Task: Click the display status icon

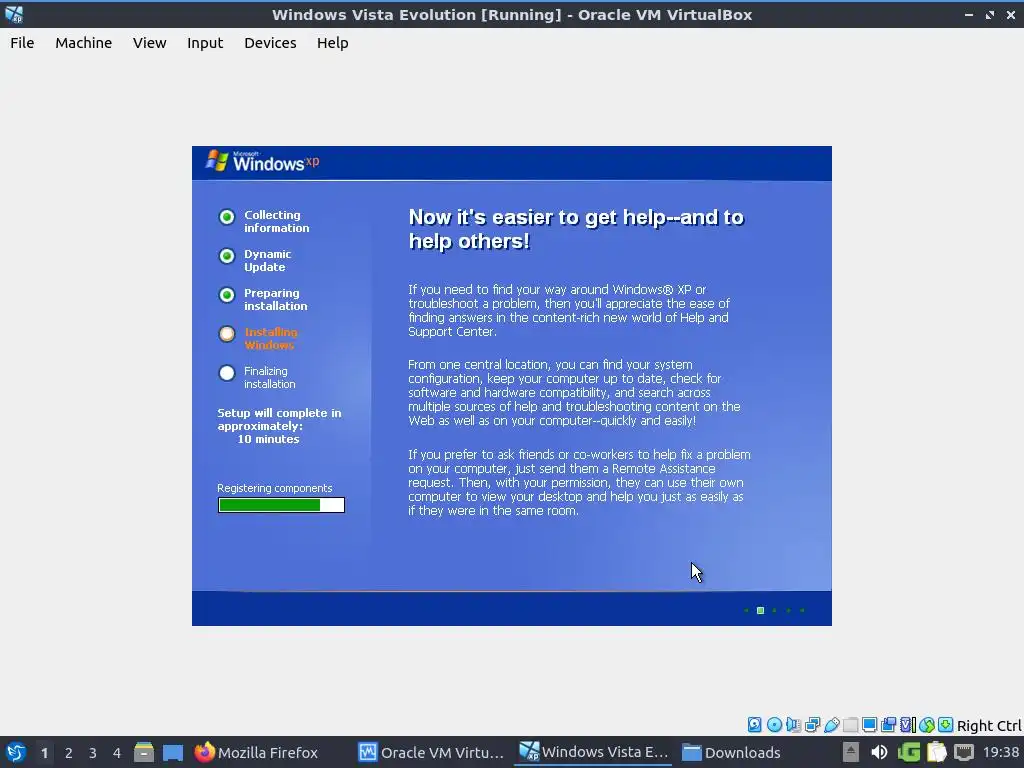Action: click(869, 724)
